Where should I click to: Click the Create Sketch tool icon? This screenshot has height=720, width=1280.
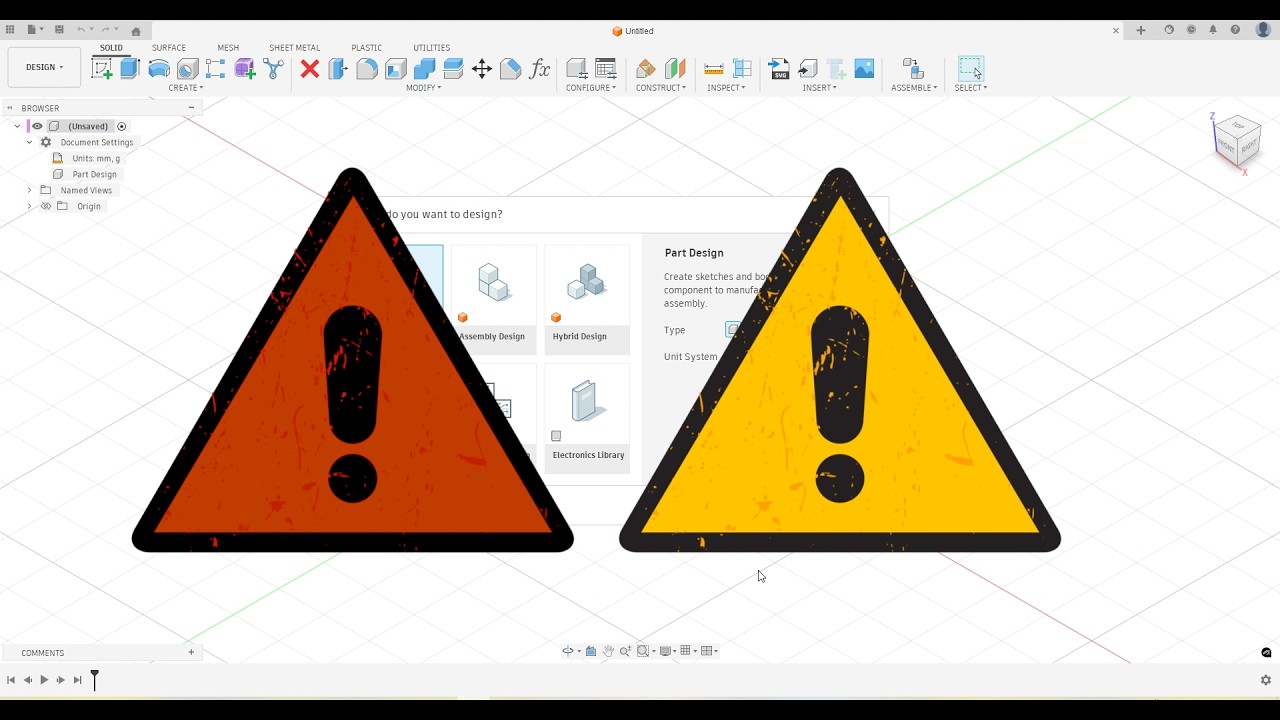tap(102, 69)
